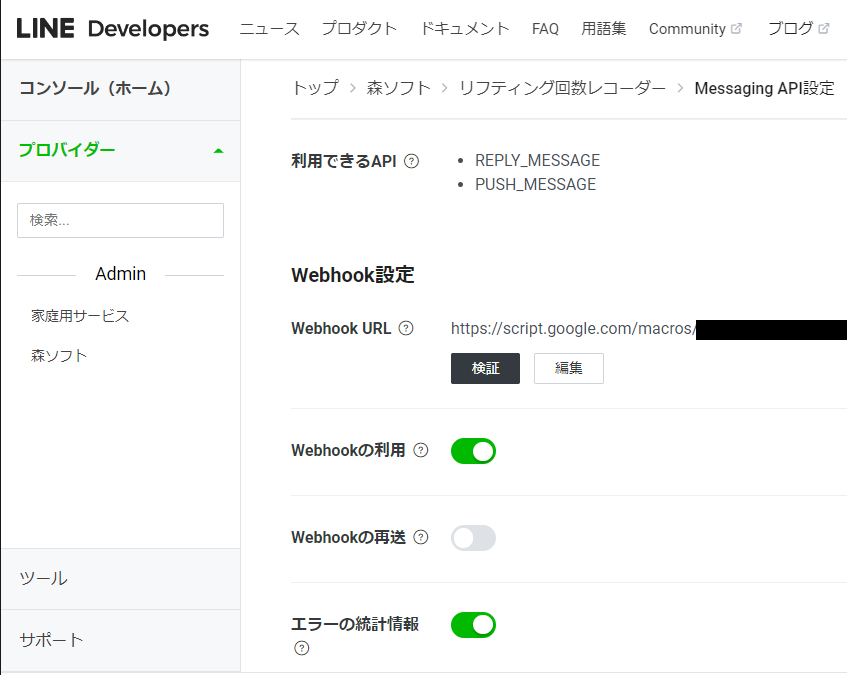
Task: Show help for エラーの統計情報
Action: pos(301,648)
